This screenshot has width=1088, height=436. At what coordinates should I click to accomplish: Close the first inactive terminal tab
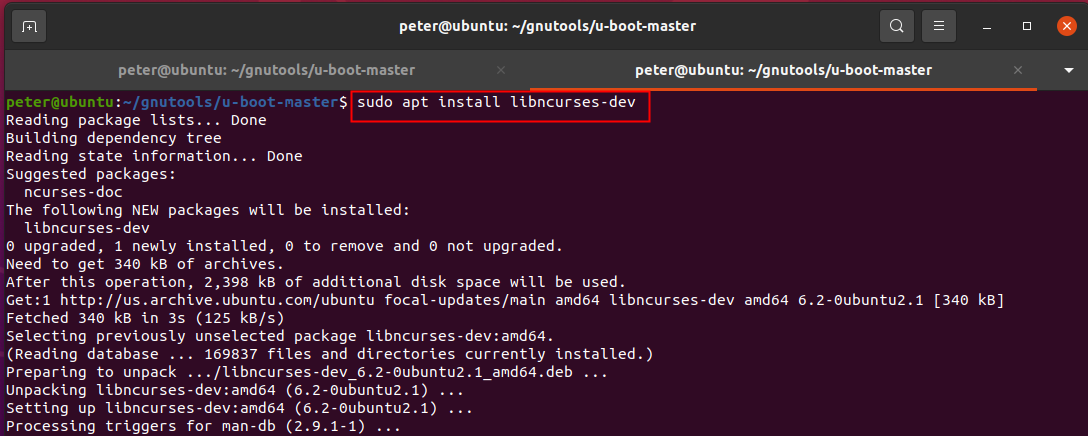501,71
